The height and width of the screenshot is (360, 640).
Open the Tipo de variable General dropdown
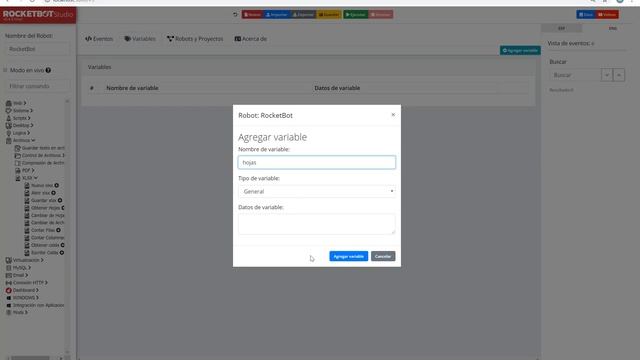click(317, 191)
